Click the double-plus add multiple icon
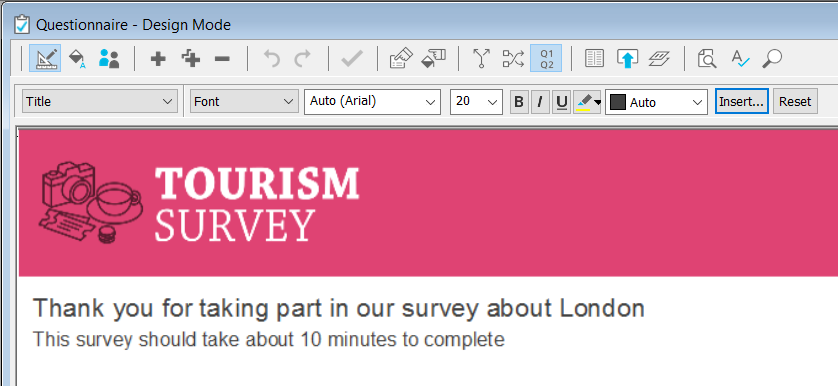This screenshot has height=386, width=838. [x=191, y=58]
